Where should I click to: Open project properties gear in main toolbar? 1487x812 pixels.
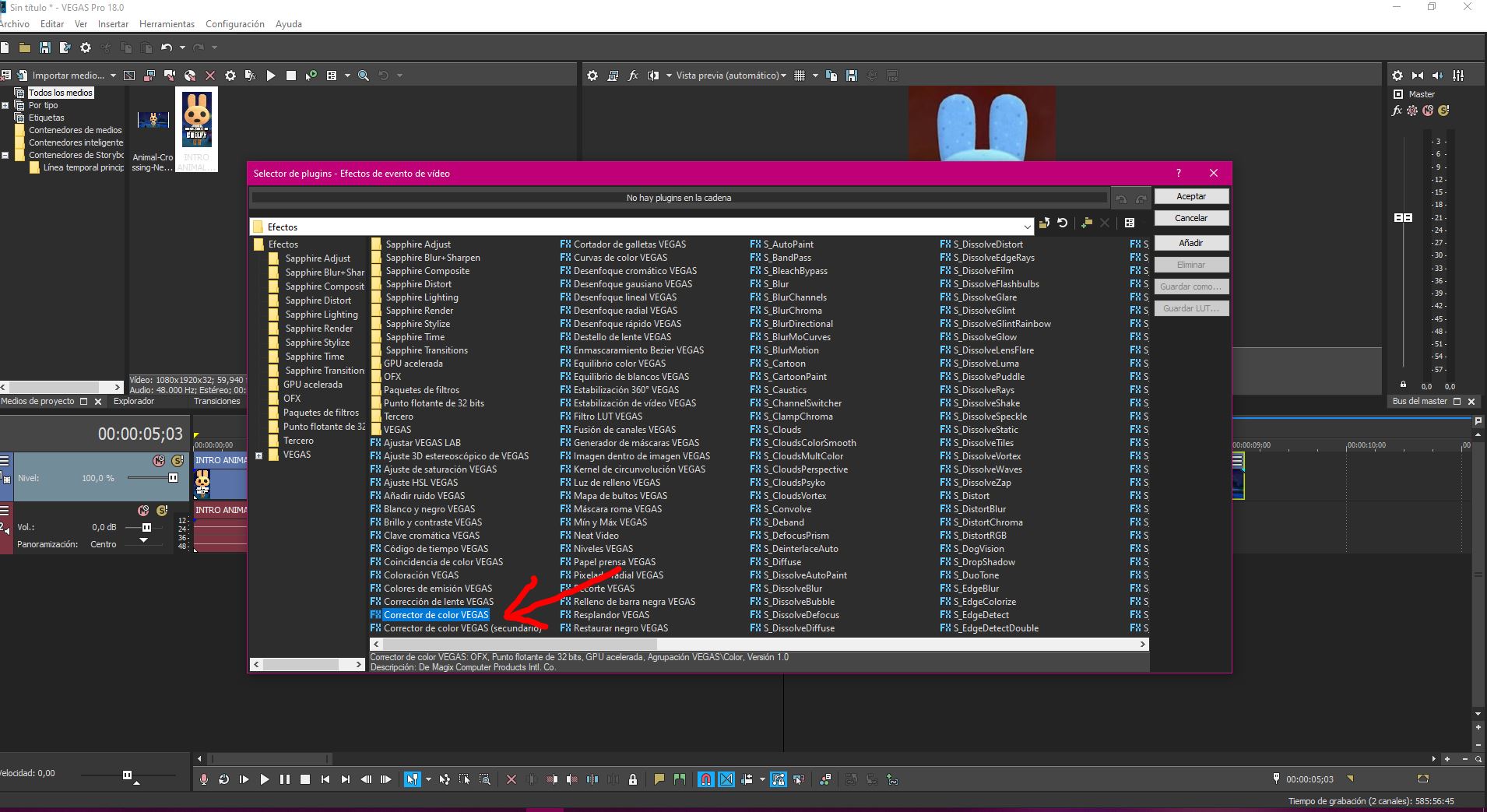pos(86,47)
